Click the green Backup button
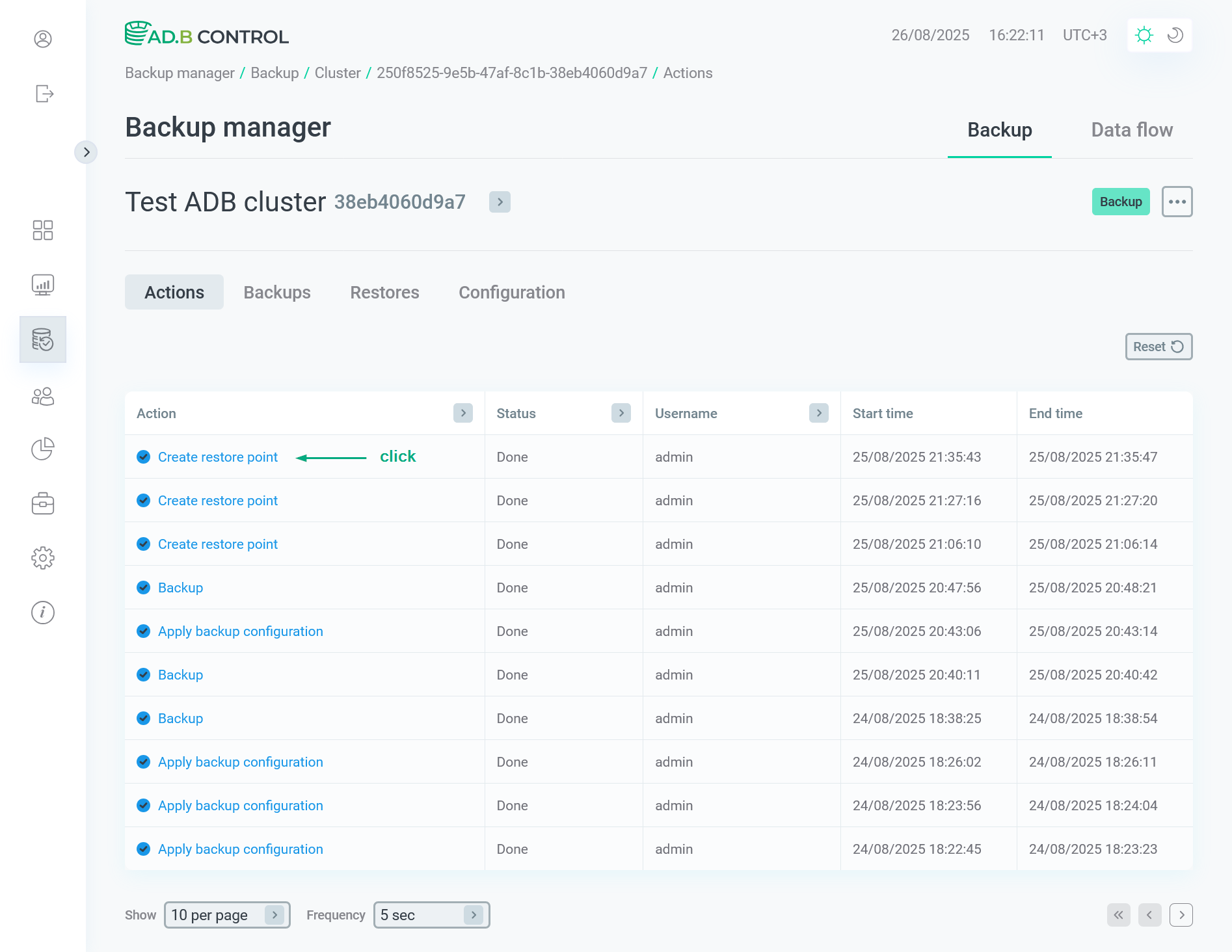This screenshot has height=952, width=1232. tap(1121, 202)
